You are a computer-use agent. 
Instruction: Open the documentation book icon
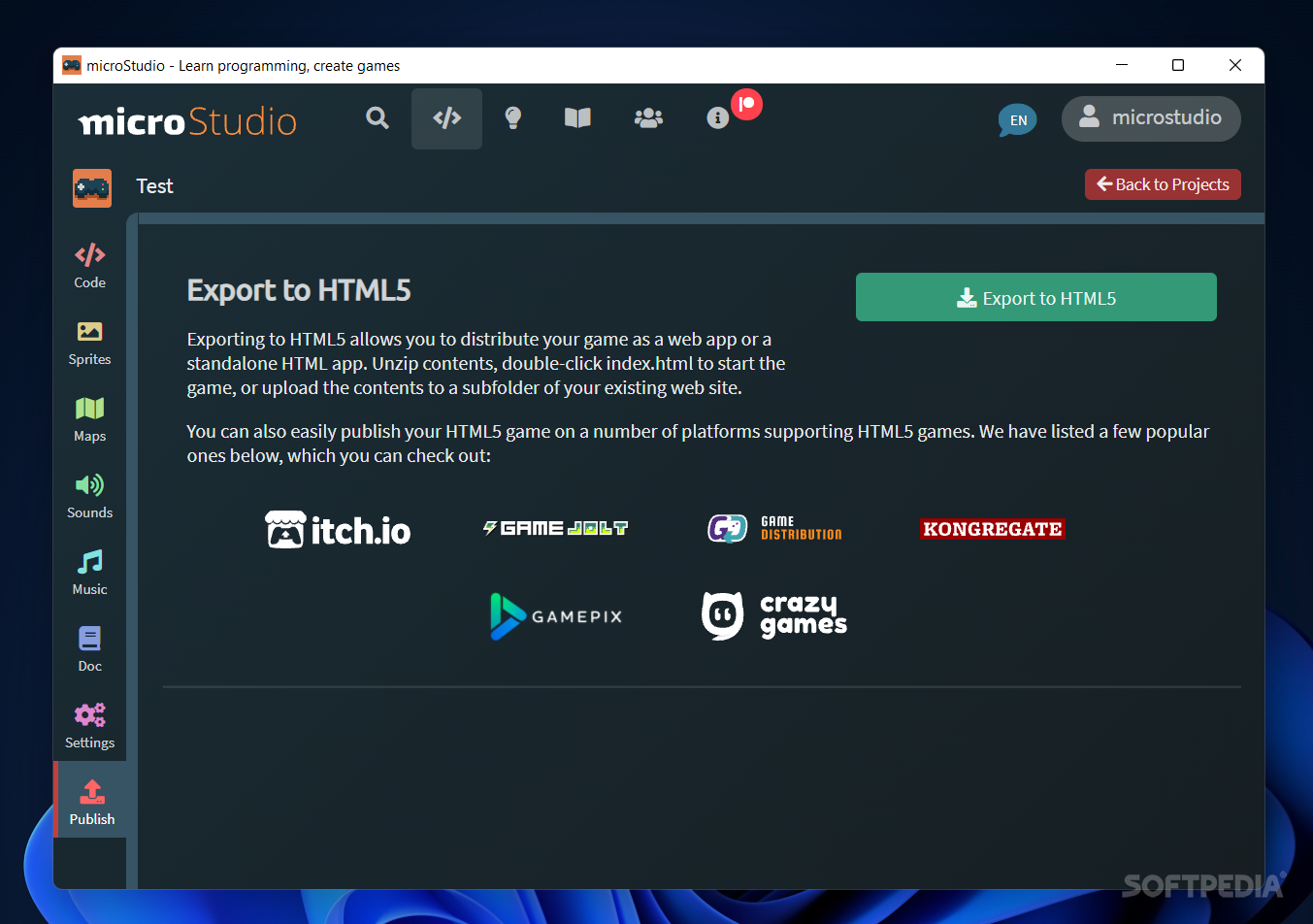point(577,118)
